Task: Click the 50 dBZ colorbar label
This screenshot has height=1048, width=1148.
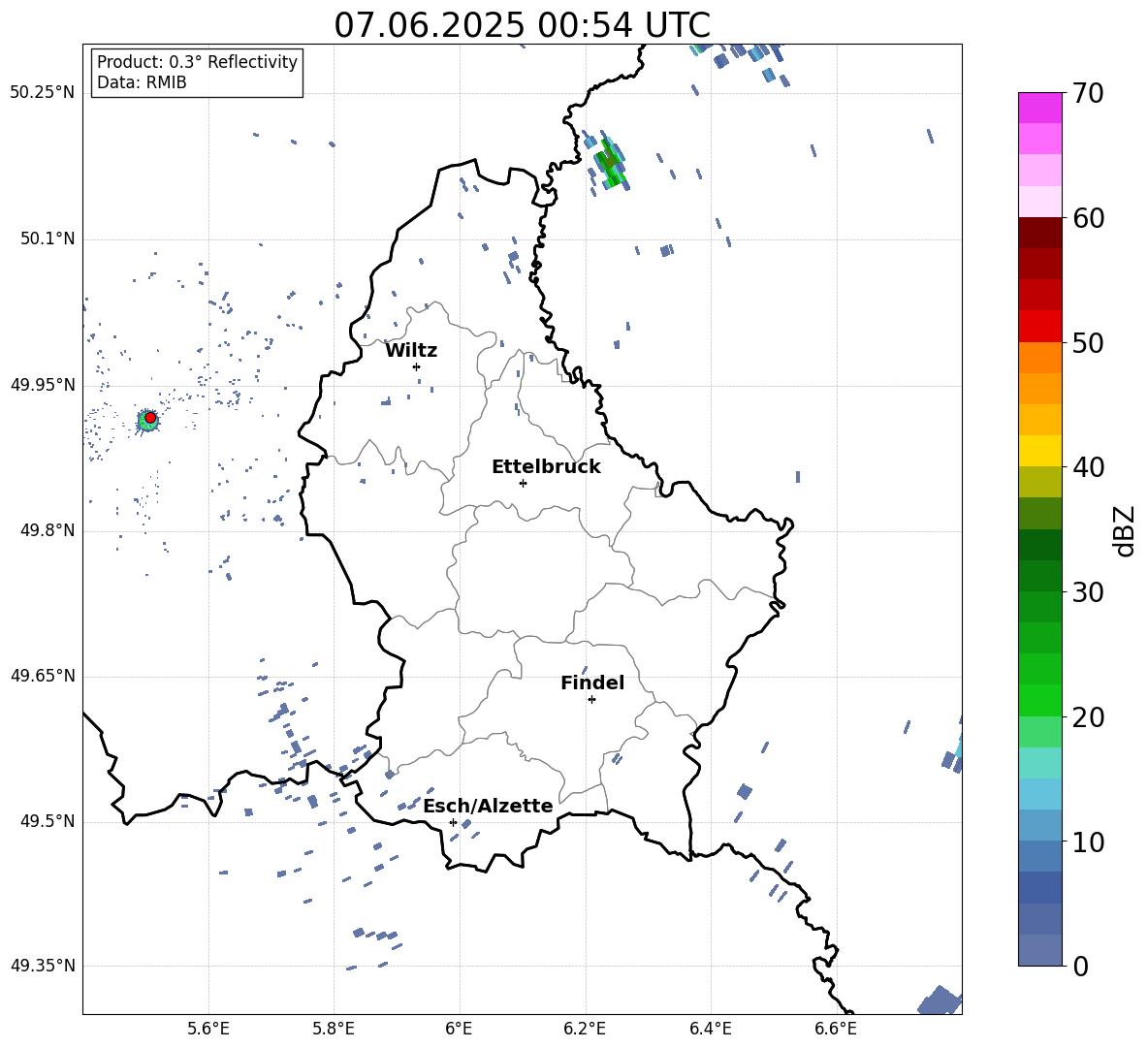Action: 1087,343
